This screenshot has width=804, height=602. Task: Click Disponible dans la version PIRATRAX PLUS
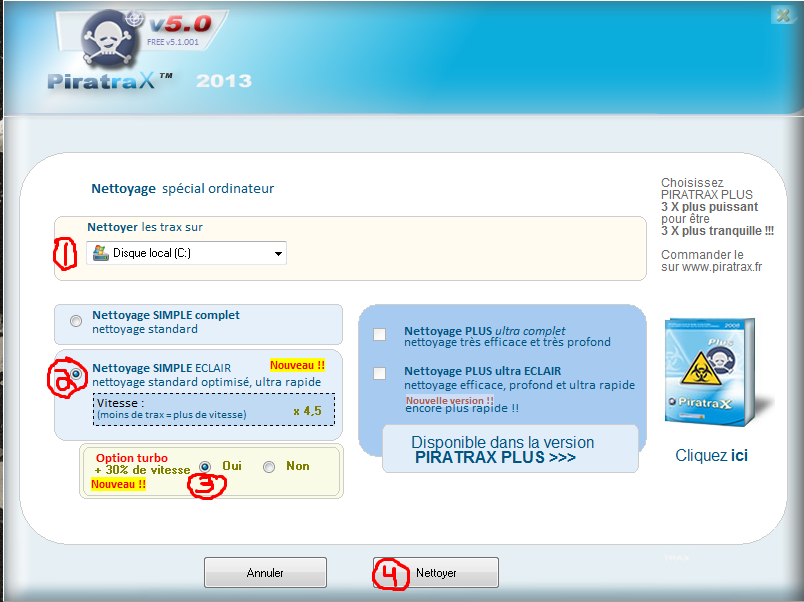pyautogui.click(x=510, y=449)
